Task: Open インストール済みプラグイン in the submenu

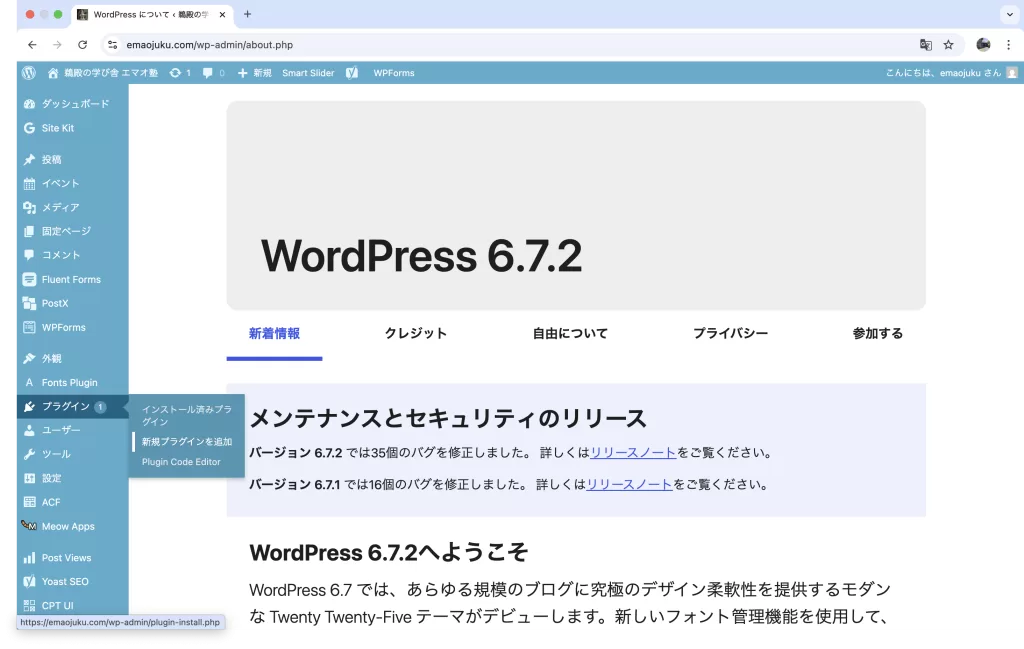Action: click(x=187, y=415)
